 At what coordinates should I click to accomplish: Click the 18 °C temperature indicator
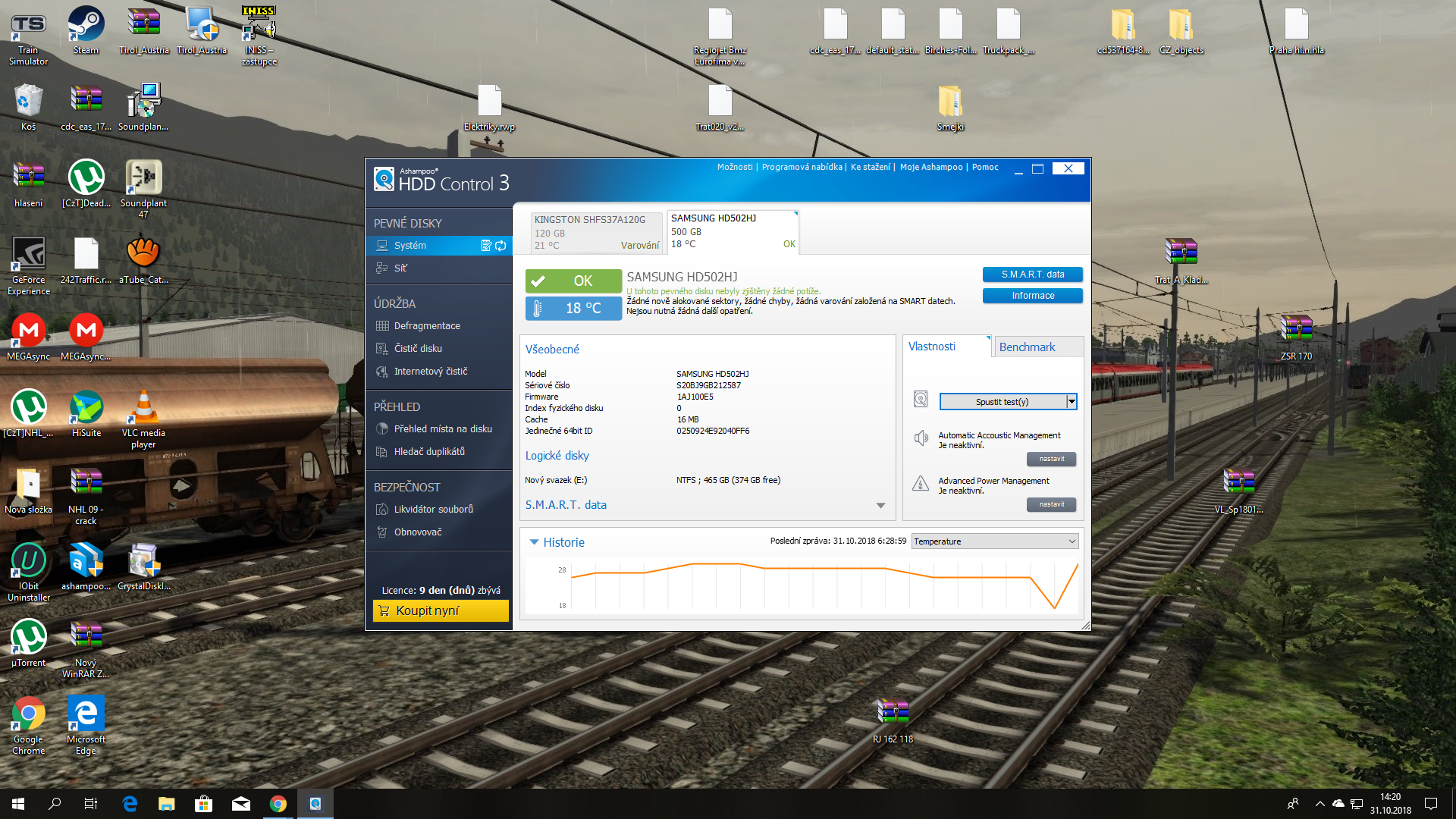pos(573,308)
